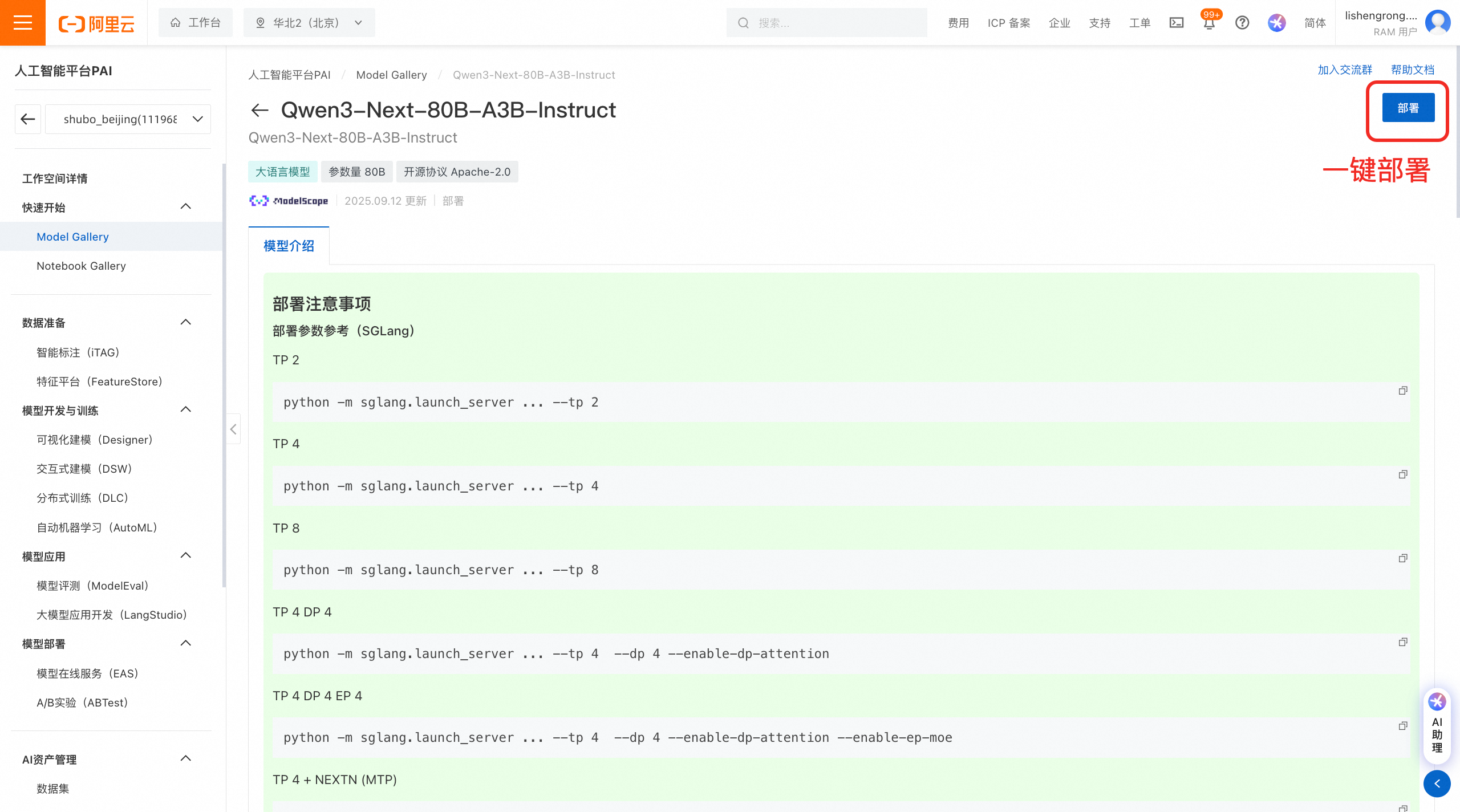Click the 开源协议 Apache-2.0 tag
1460x812 pixels.
coord(457,172)
